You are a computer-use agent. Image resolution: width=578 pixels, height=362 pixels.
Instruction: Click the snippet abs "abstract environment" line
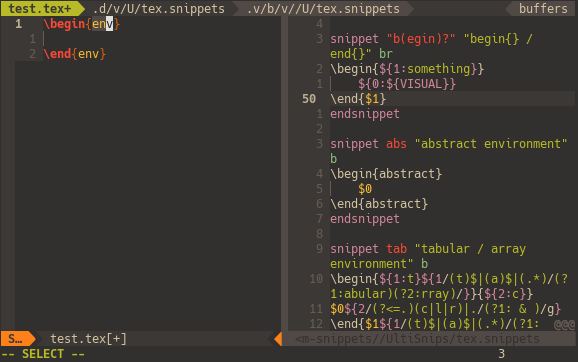tap(449, 144)
